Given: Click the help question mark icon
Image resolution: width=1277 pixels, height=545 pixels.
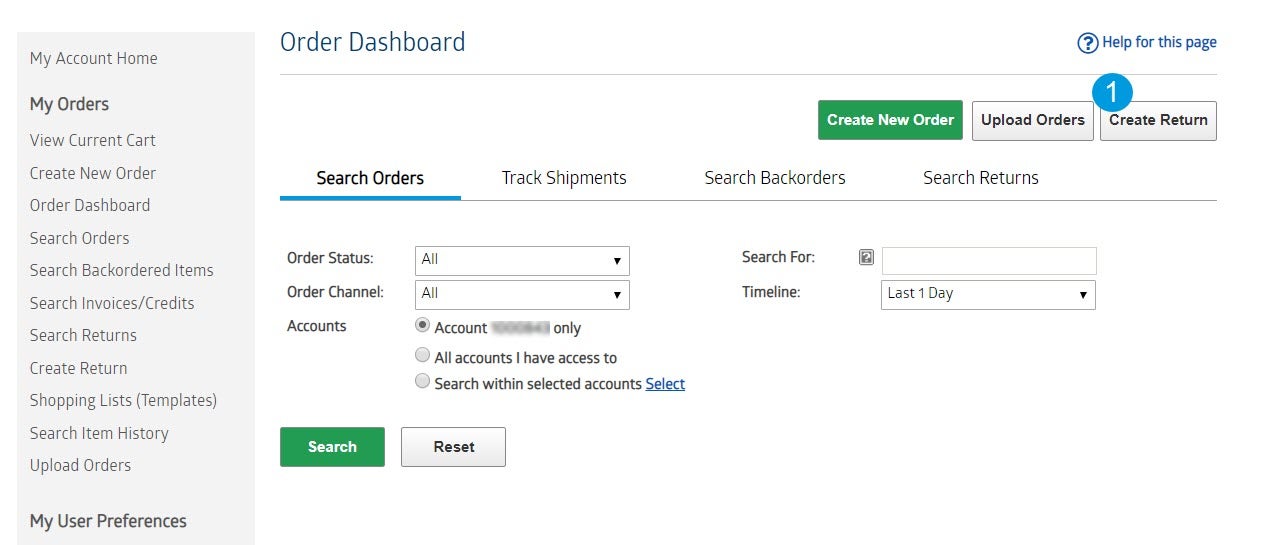Looking at the screenshot, I should point(1087,43).
